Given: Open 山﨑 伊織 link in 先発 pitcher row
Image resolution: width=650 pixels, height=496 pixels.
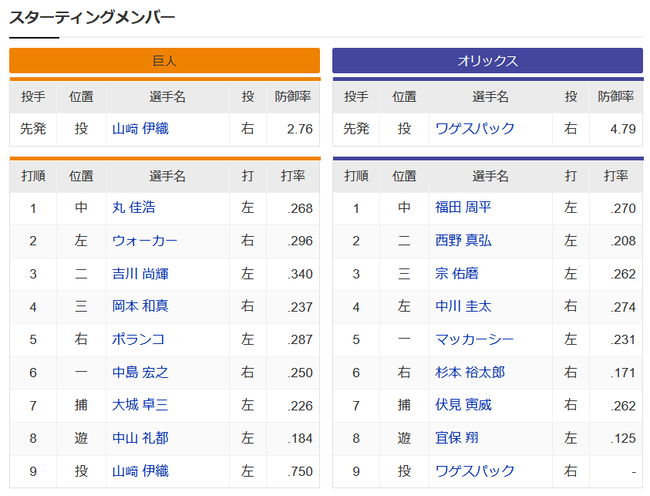Looking at the screenshot, I should pyautogui.click(x=140, y=128).
